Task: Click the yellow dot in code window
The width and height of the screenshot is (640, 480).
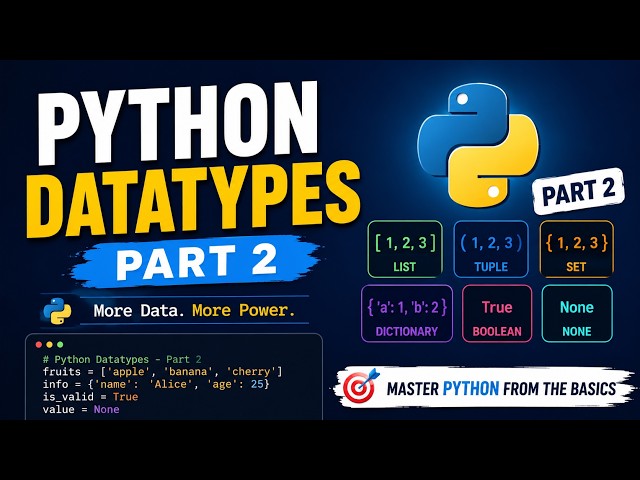Action: [49, 344]
